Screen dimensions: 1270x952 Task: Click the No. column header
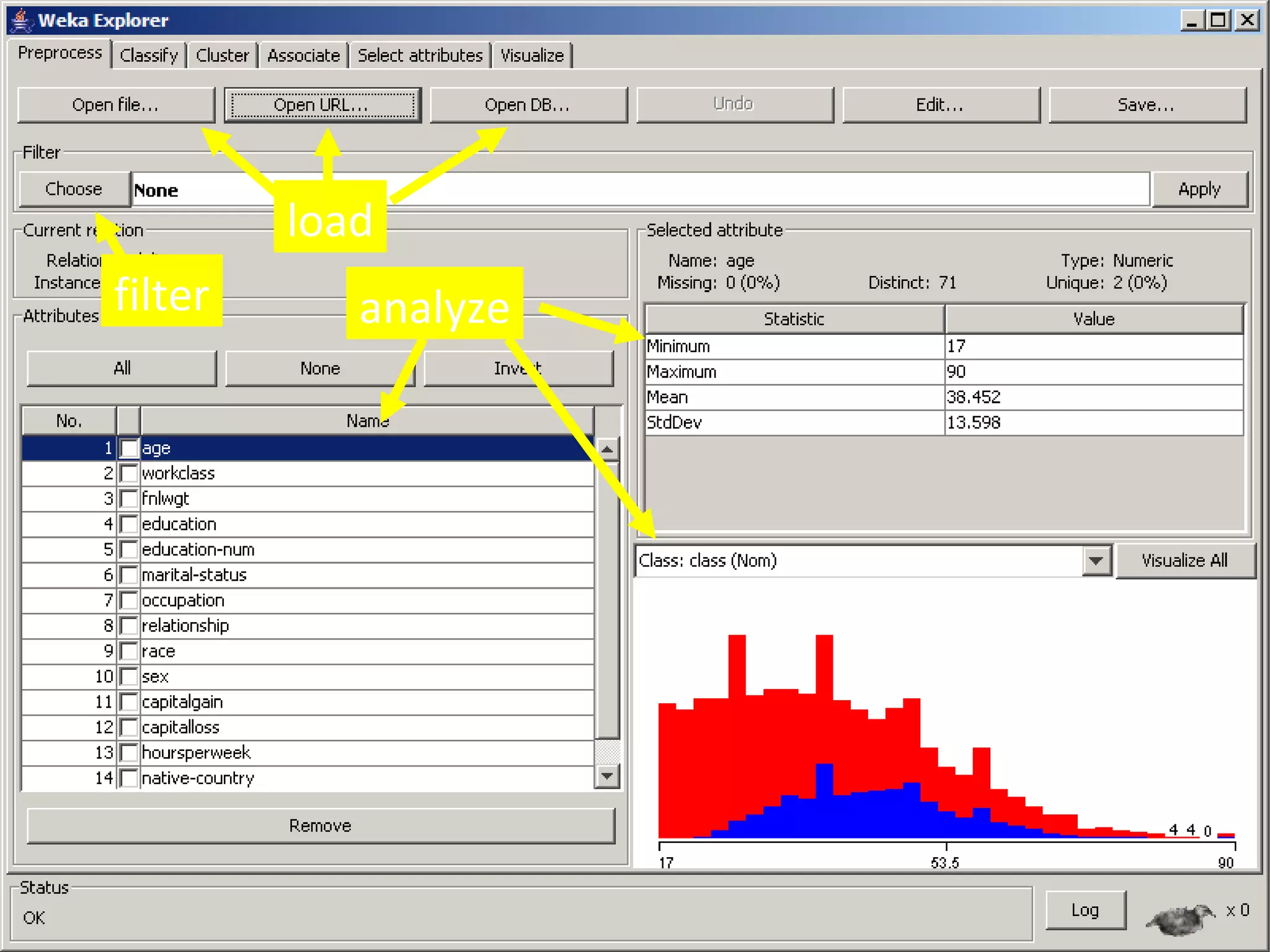pyautogui.click(x=69, y=421)
